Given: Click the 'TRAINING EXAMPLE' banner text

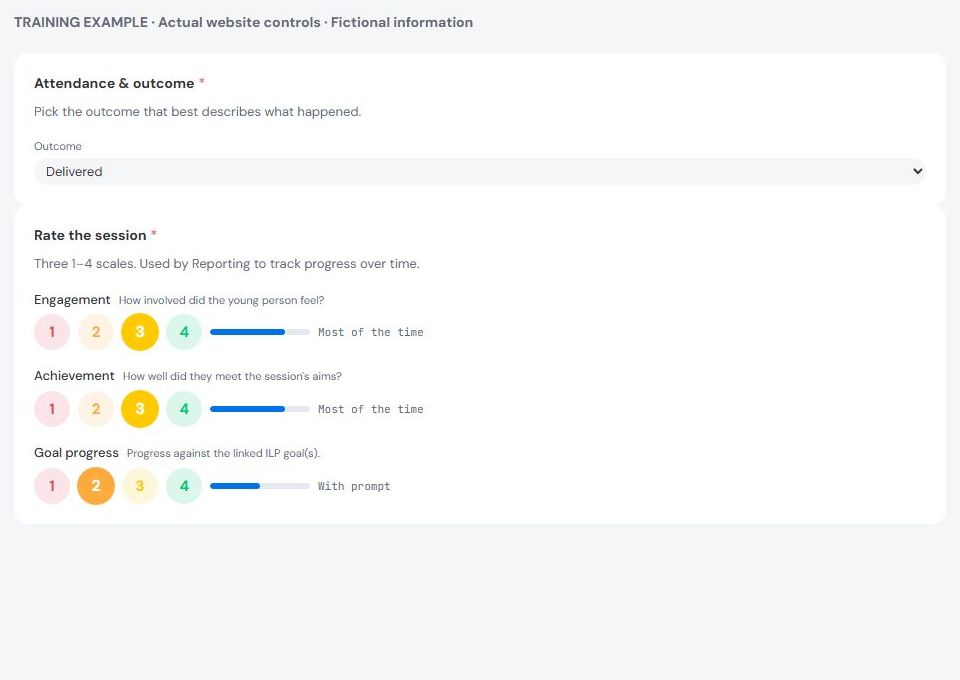Looking at the screenshot, I should tap(243, 23).
